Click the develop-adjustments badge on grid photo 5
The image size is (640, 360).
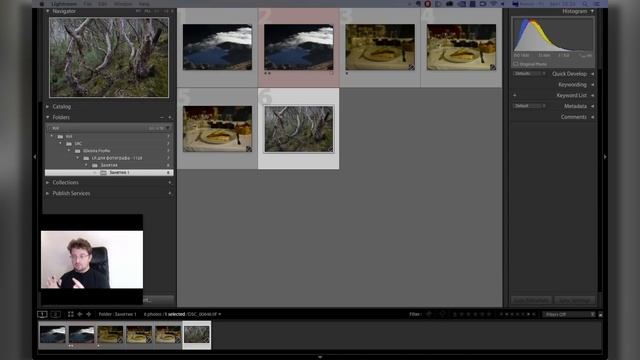249,149
